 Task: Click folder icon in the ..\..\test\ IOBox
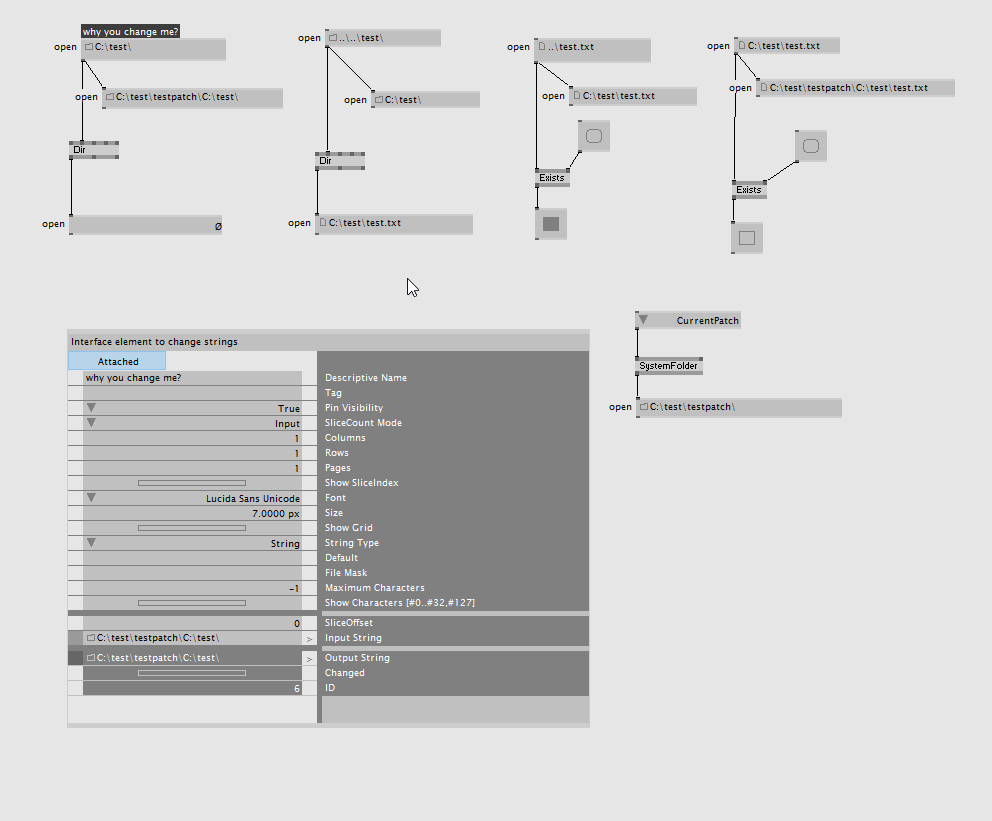tap(332, 38)
